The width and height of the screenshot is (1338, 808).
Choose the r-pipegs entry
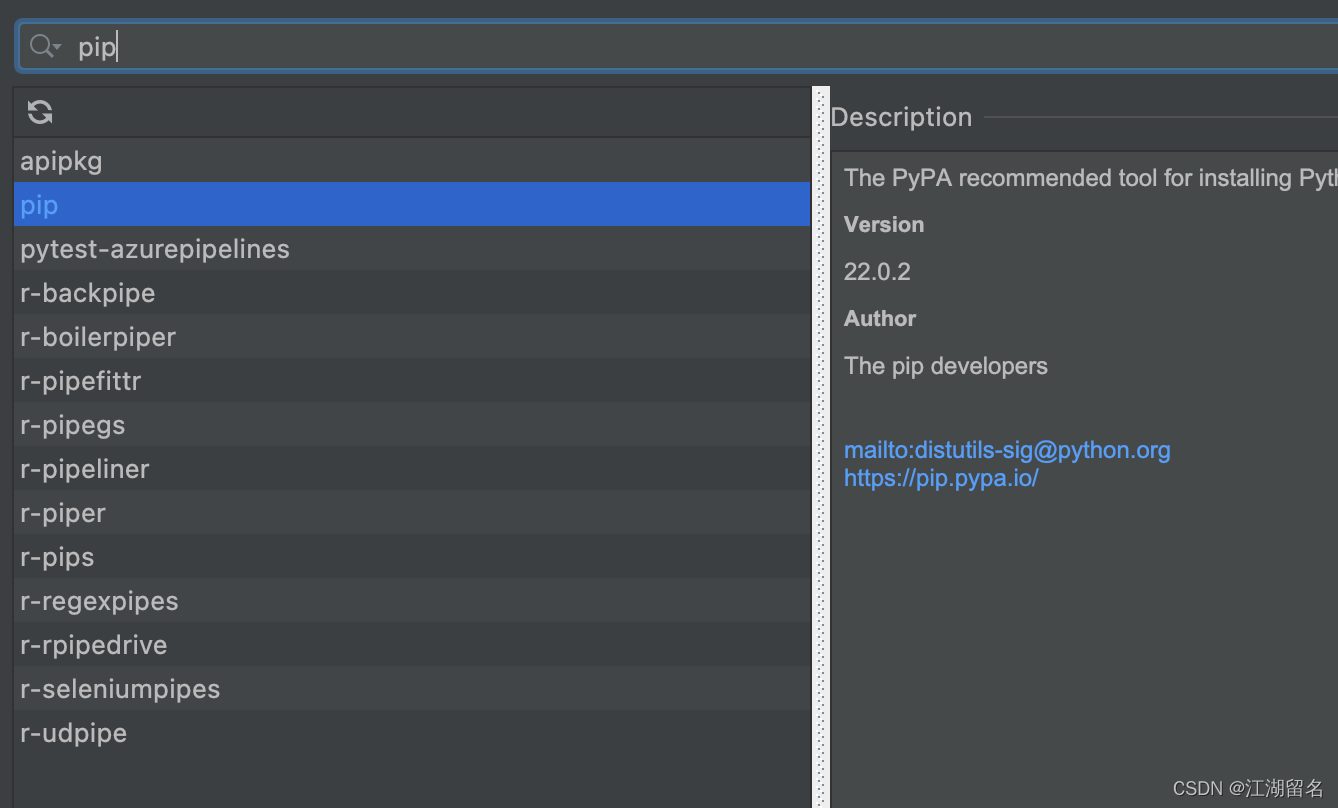tap(73, 425)
